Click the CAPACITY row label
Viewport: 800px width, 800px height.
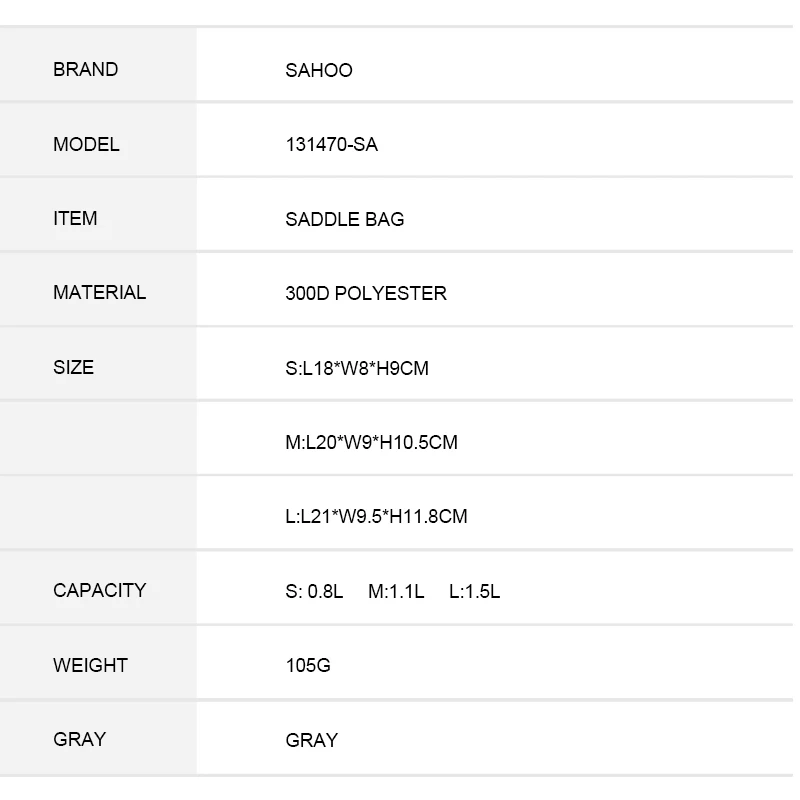pyautogui.click(x=99, y=591)
